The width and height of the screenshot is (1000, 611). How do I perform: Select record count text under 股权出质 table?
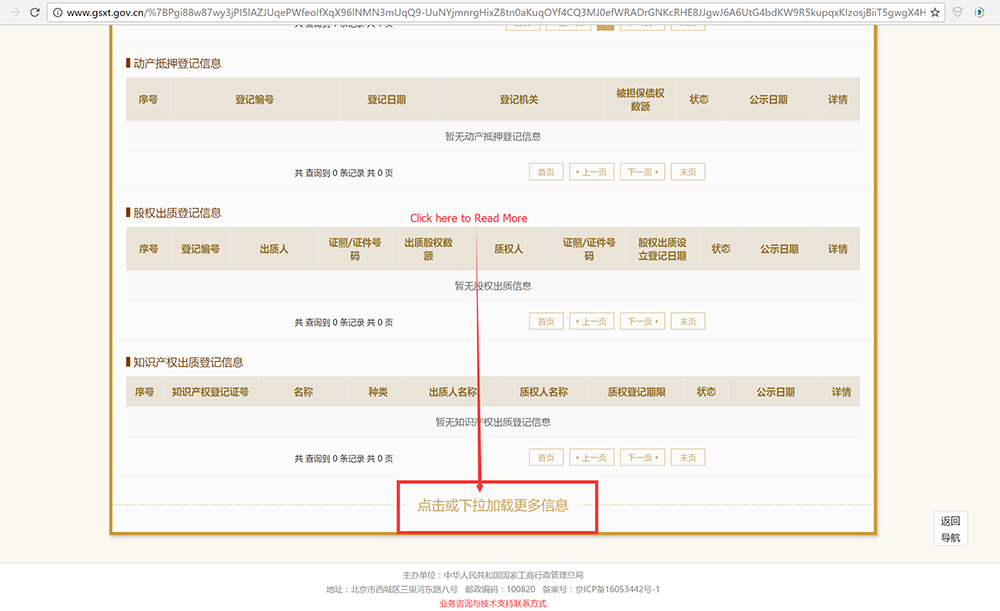(344, 322)
